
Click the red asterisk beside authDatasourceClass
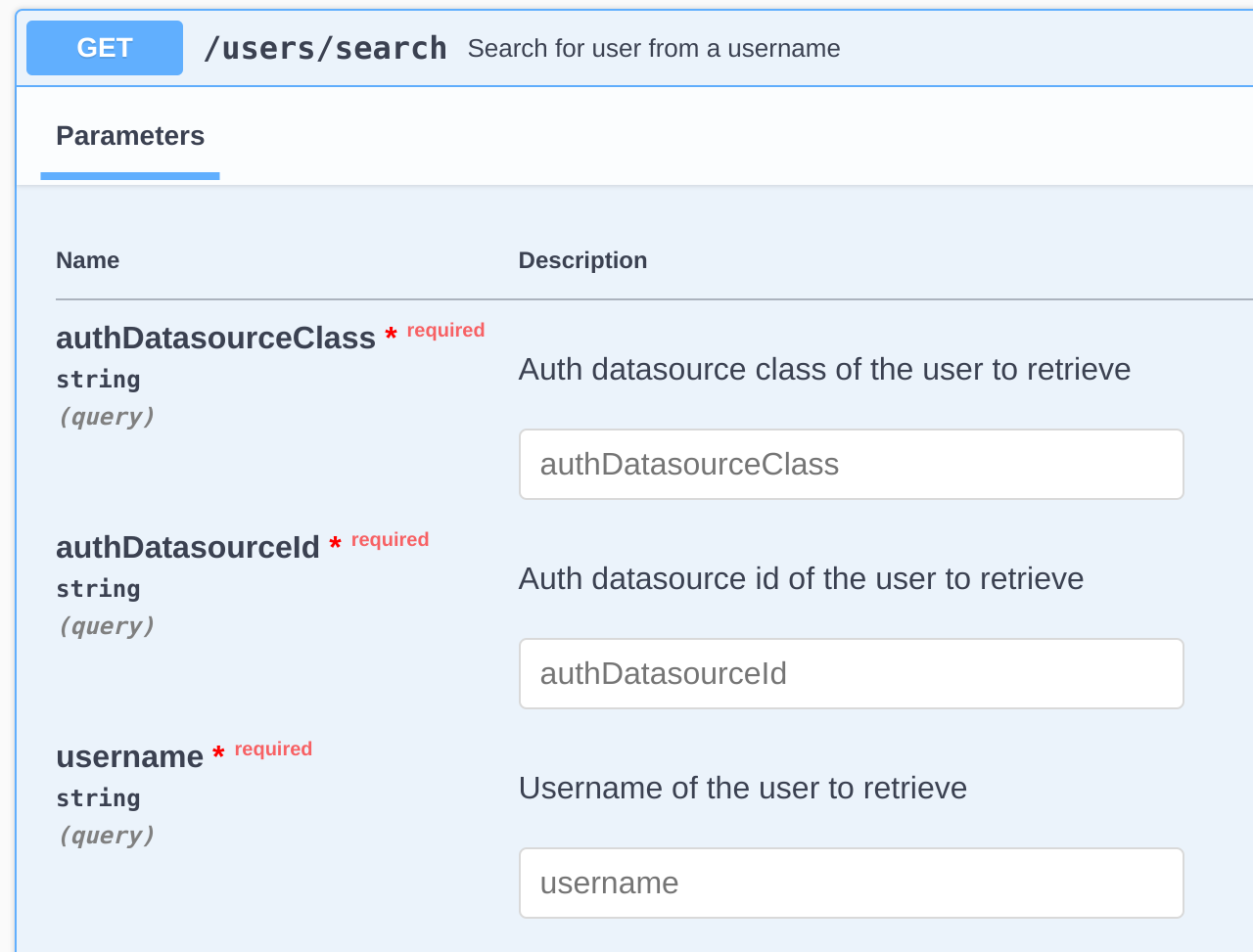(x=391, y=336)
